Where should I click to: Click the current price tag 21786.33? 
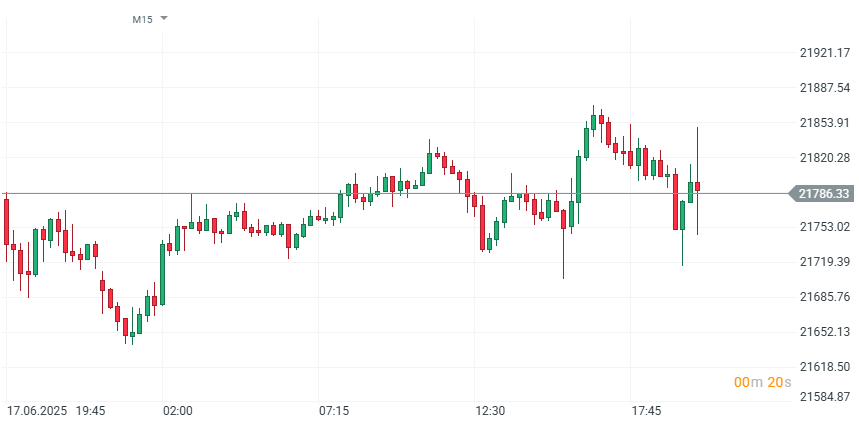coord(824,193)
